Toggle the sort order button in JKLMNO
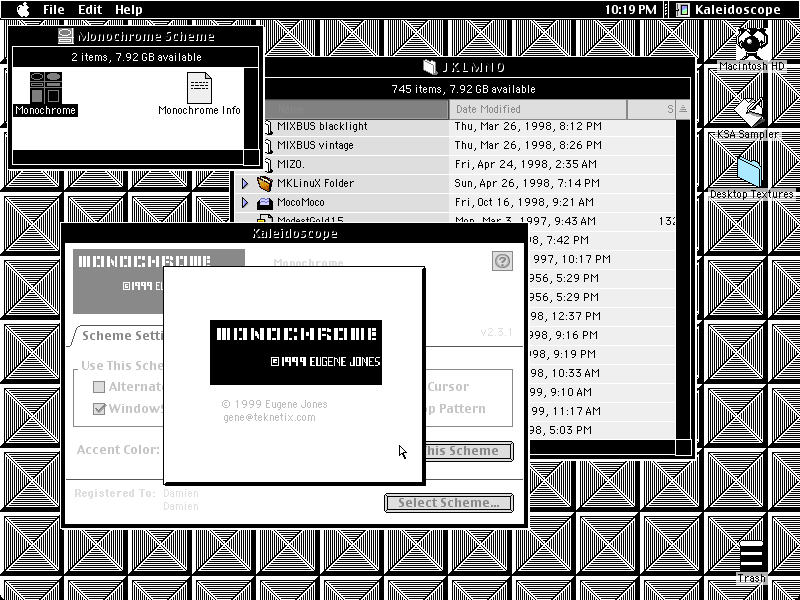 coord(683,109)
